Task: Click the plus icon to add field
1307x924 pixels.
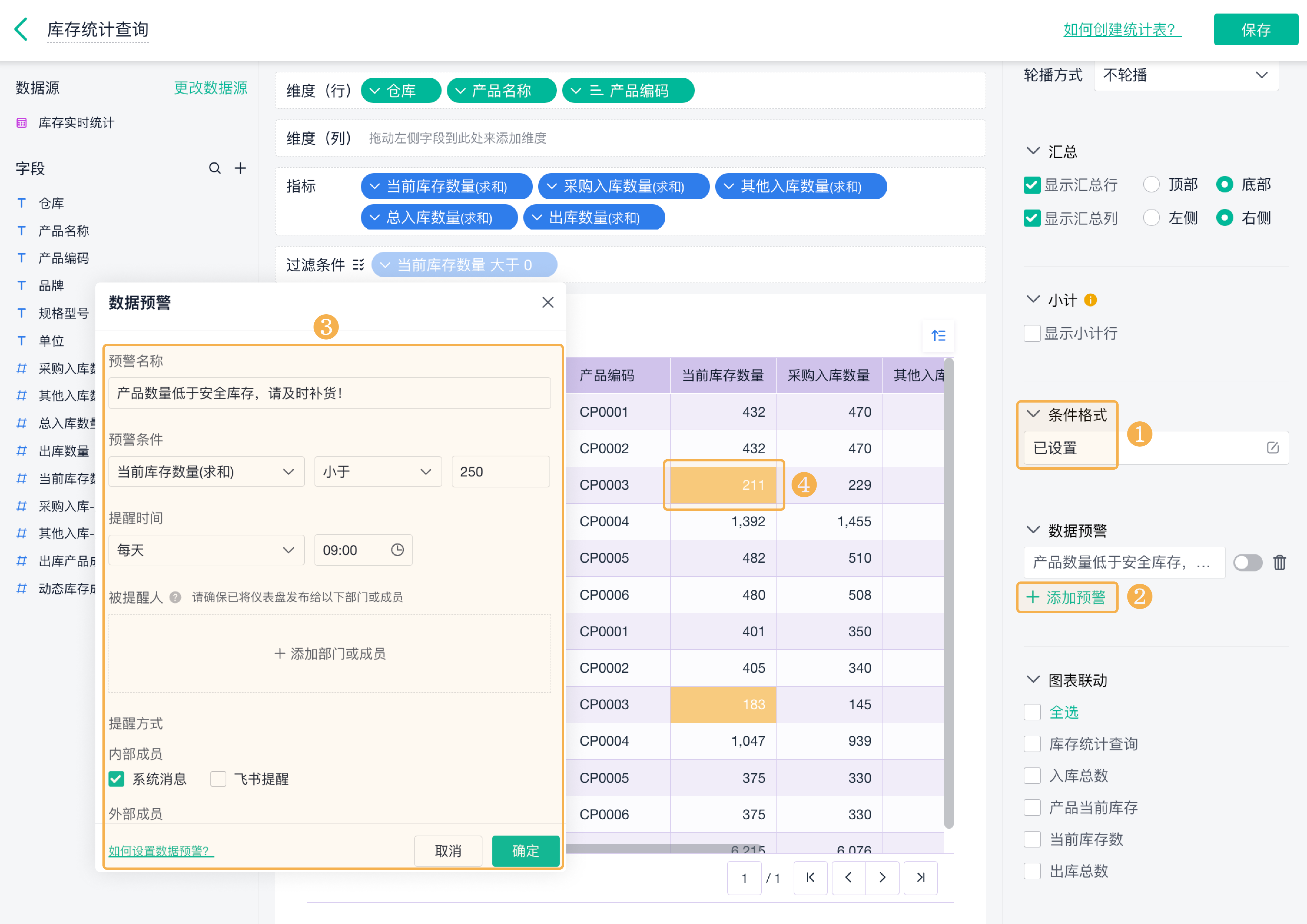Action: (240, 168)
